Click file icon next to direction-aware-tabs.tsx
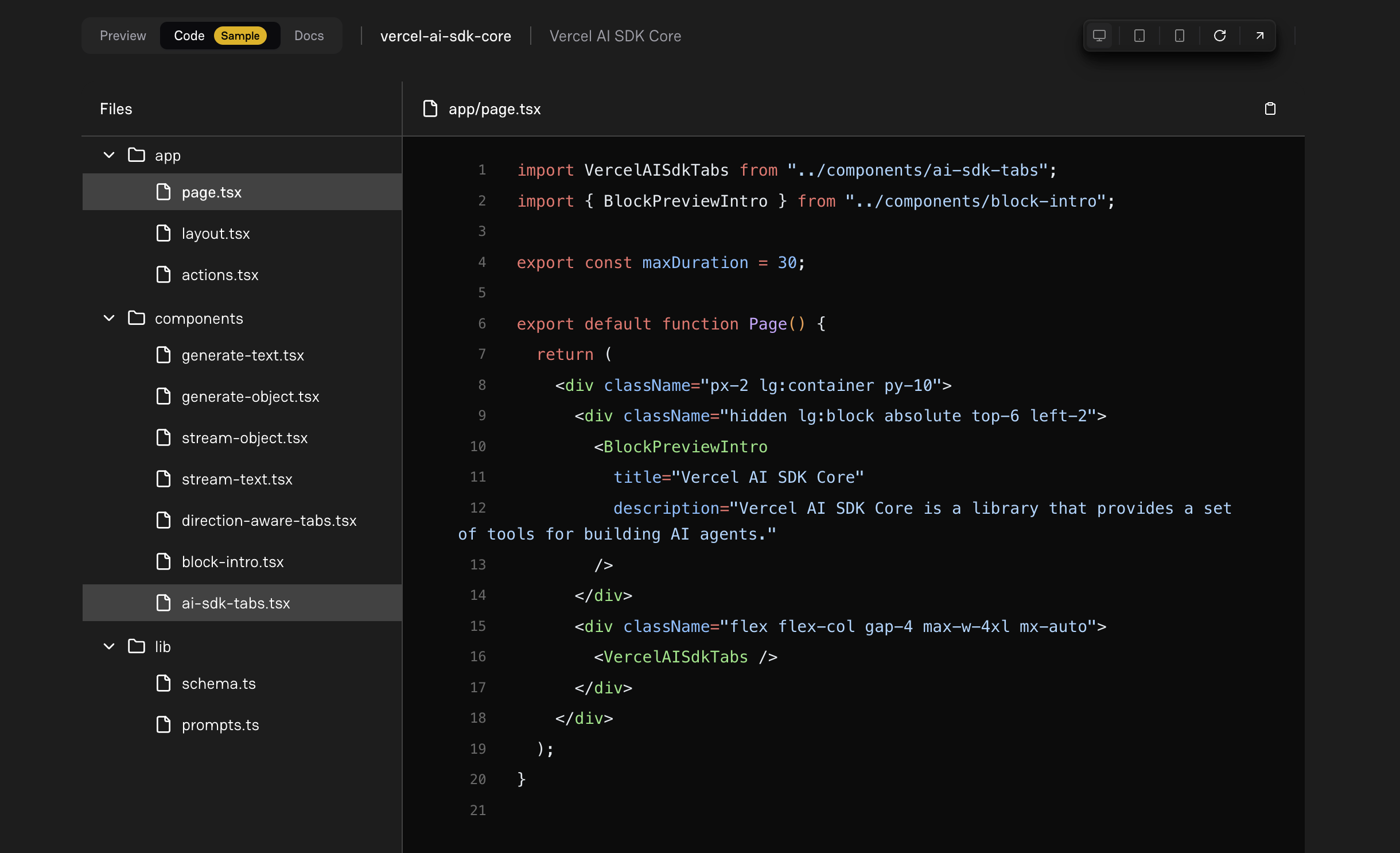 point(164,520)
